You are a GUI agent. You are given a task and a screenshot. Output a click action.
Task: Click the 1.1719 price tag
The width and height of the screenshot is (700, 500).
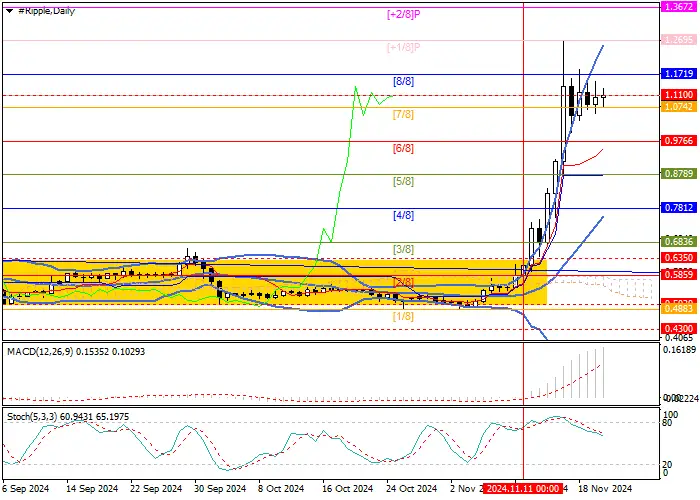pyautogui.click(x=679, y=74)
